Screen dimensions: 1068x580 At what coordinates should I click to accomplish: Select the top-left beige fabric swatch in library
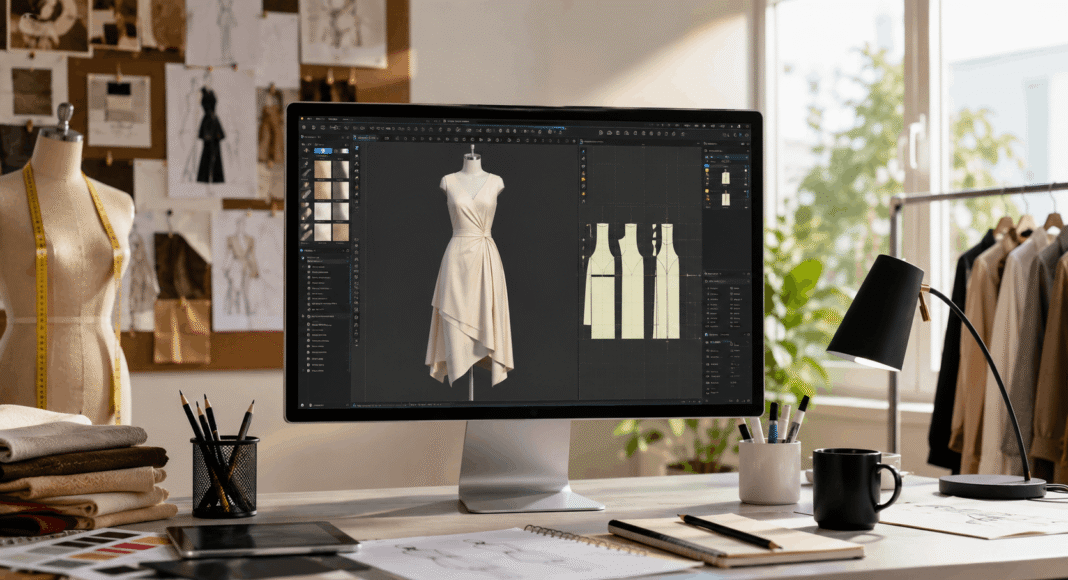point(322,170)
